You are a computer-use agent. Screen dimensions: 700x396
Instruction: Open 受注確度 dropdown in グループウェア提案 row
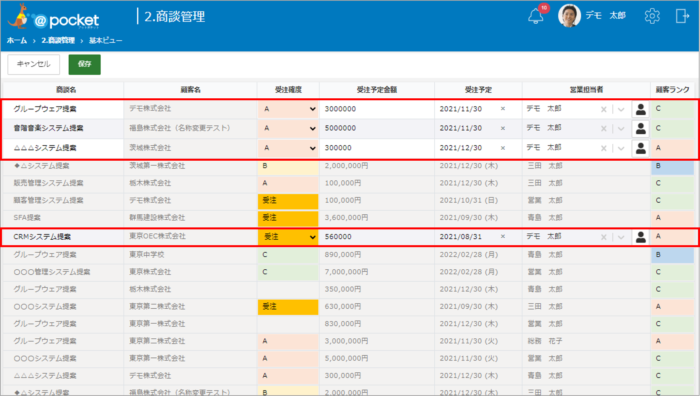pyautogui.click(x=288, y=109)
